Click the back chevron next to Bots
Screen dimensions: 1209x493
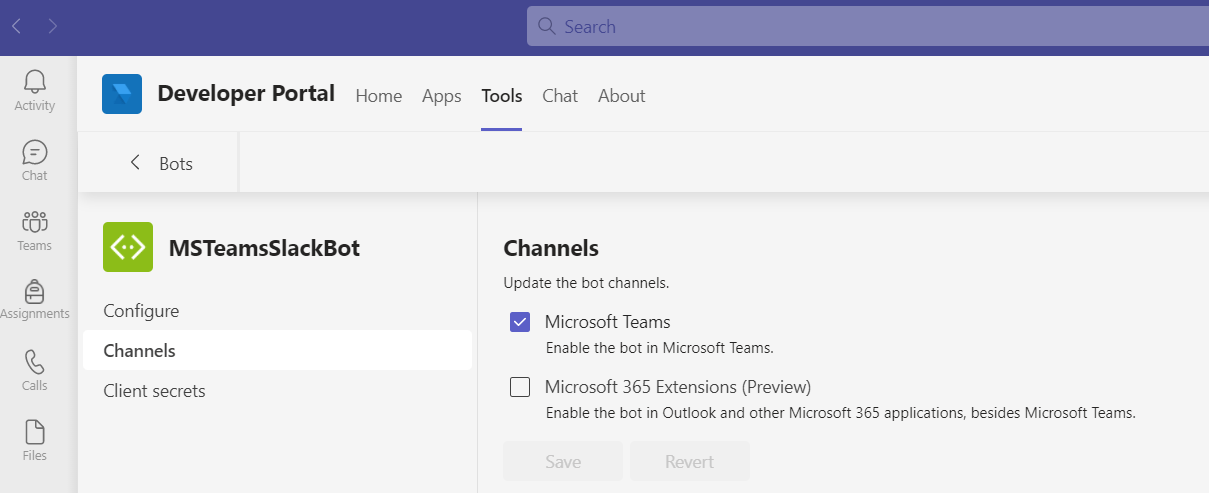point(136,162)
